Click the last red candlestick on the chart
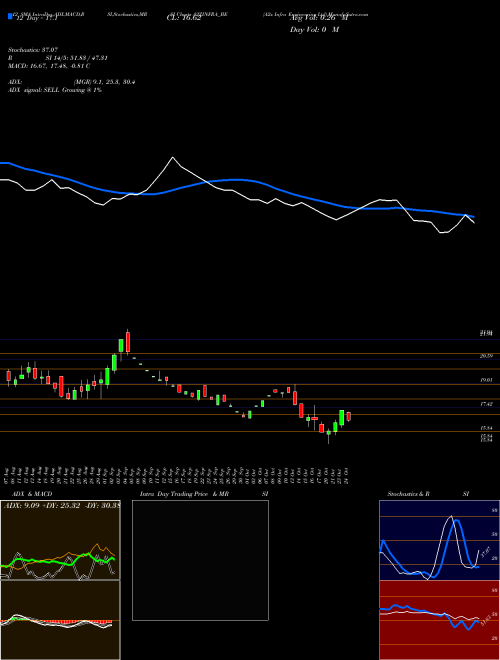 point(348,416)
